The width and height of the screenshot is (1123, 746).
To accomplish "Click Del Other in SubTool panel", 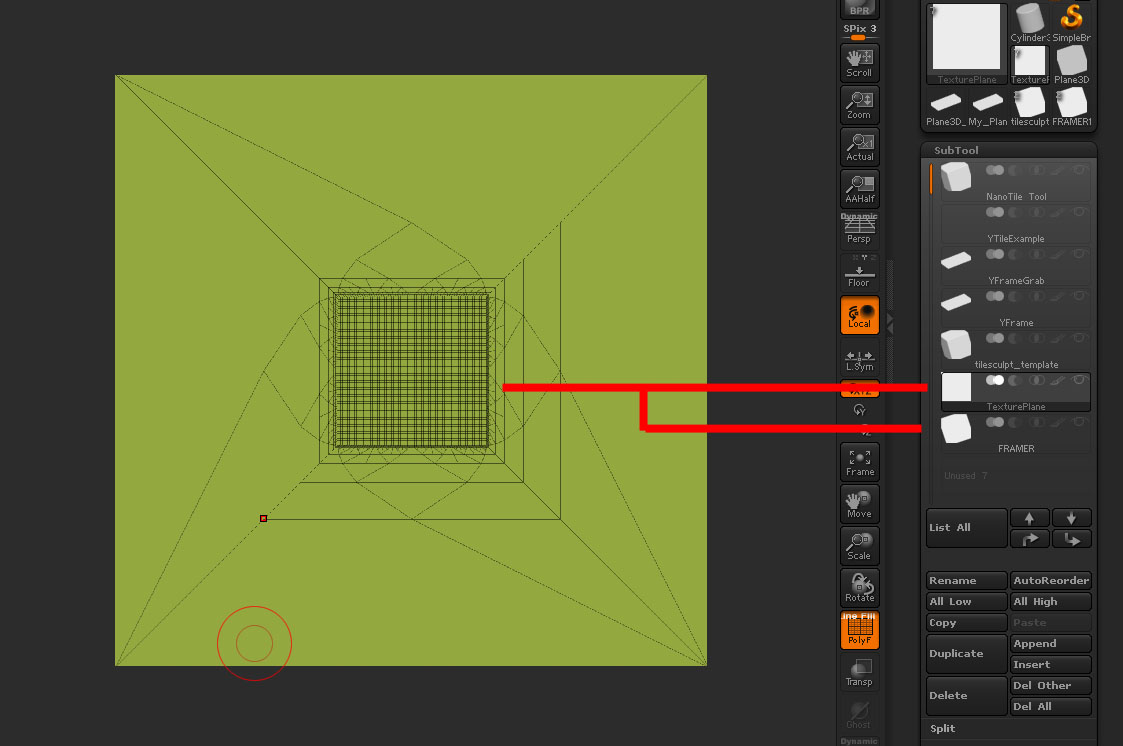I will tap(1050, 685).
